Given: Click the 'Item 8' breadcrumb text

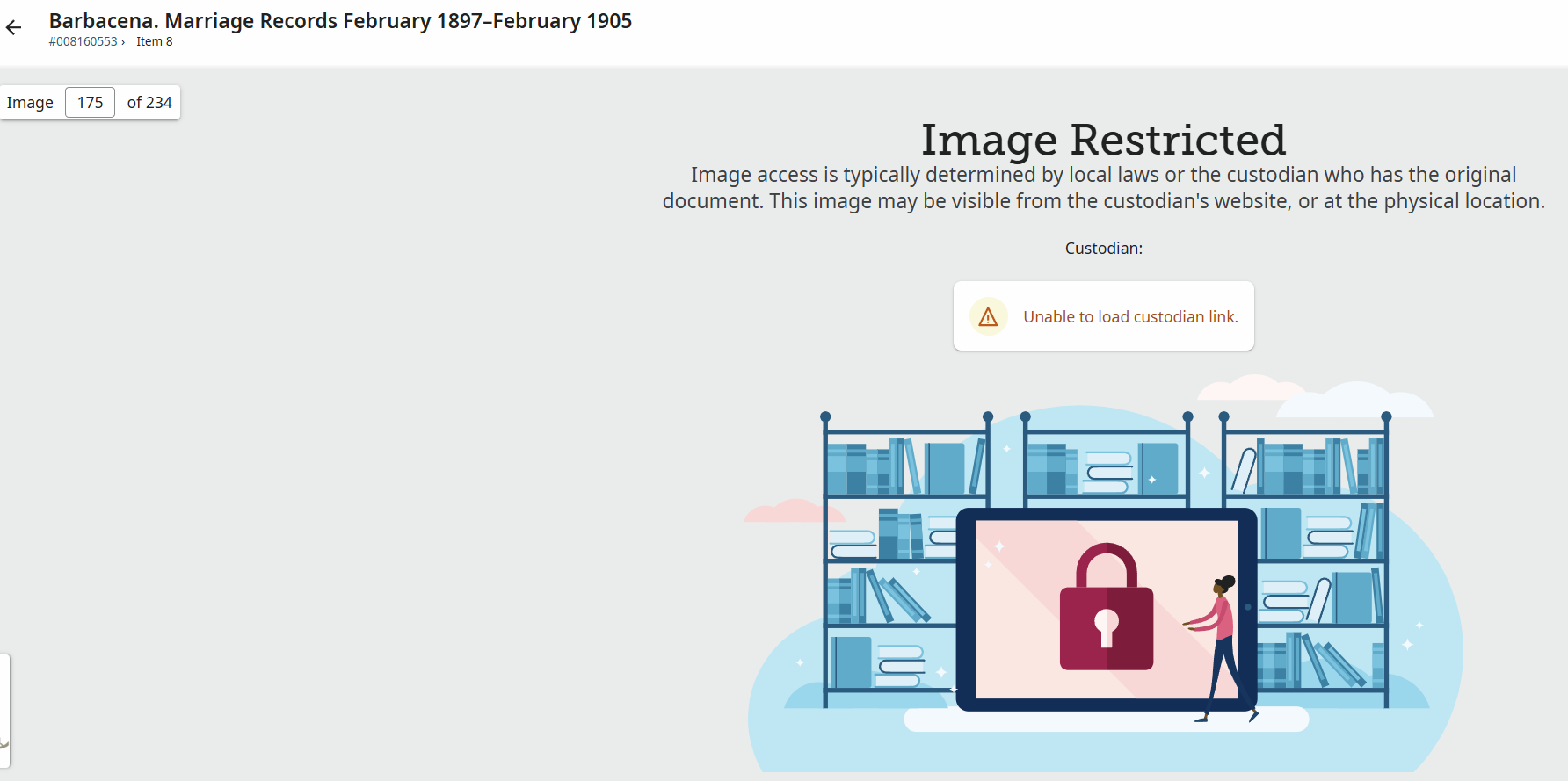Looking at the screenshot, I should pyautogui.click(x=155, y=41).
